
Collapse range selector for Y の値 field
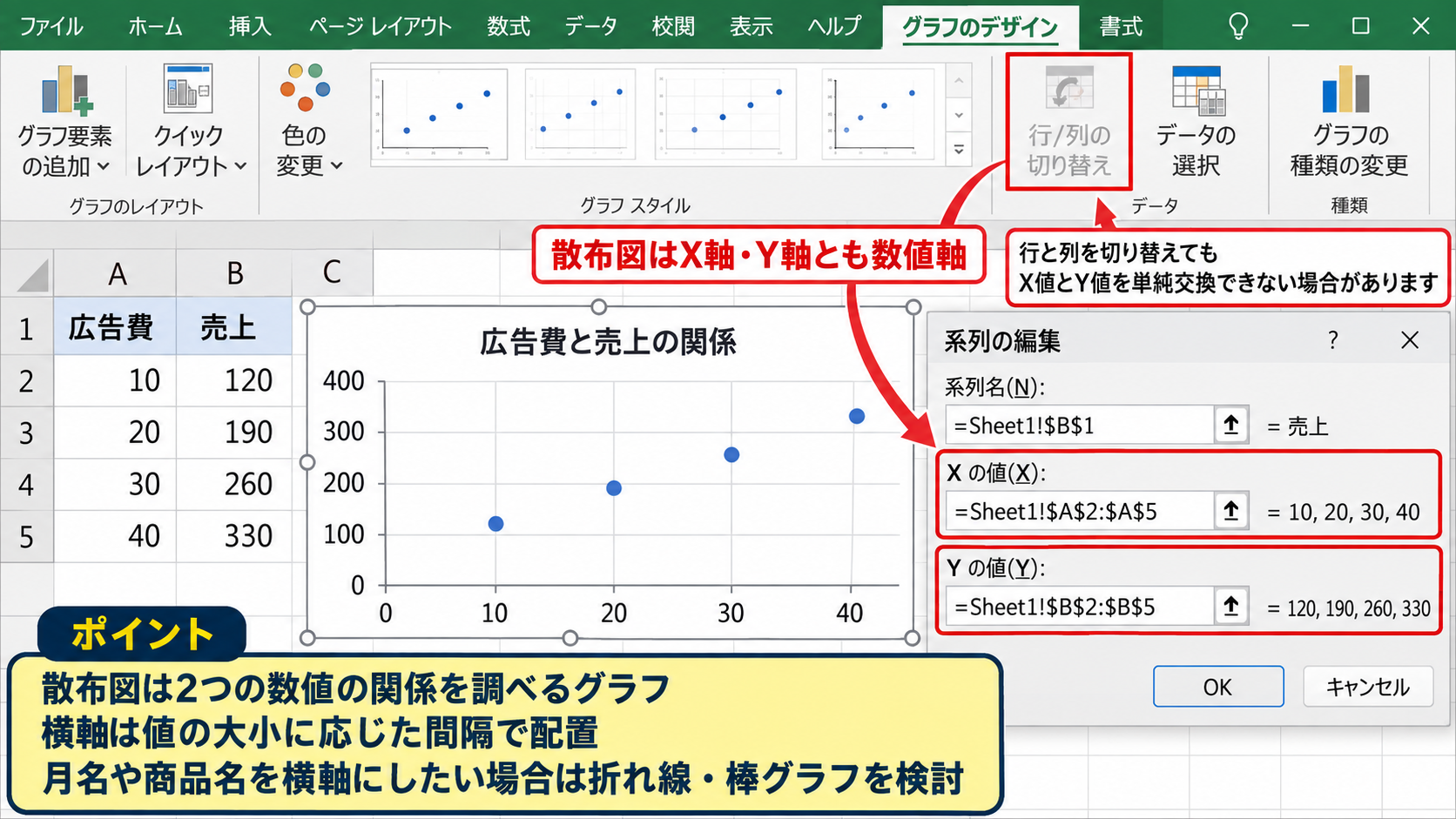[x=1231, y=606]
